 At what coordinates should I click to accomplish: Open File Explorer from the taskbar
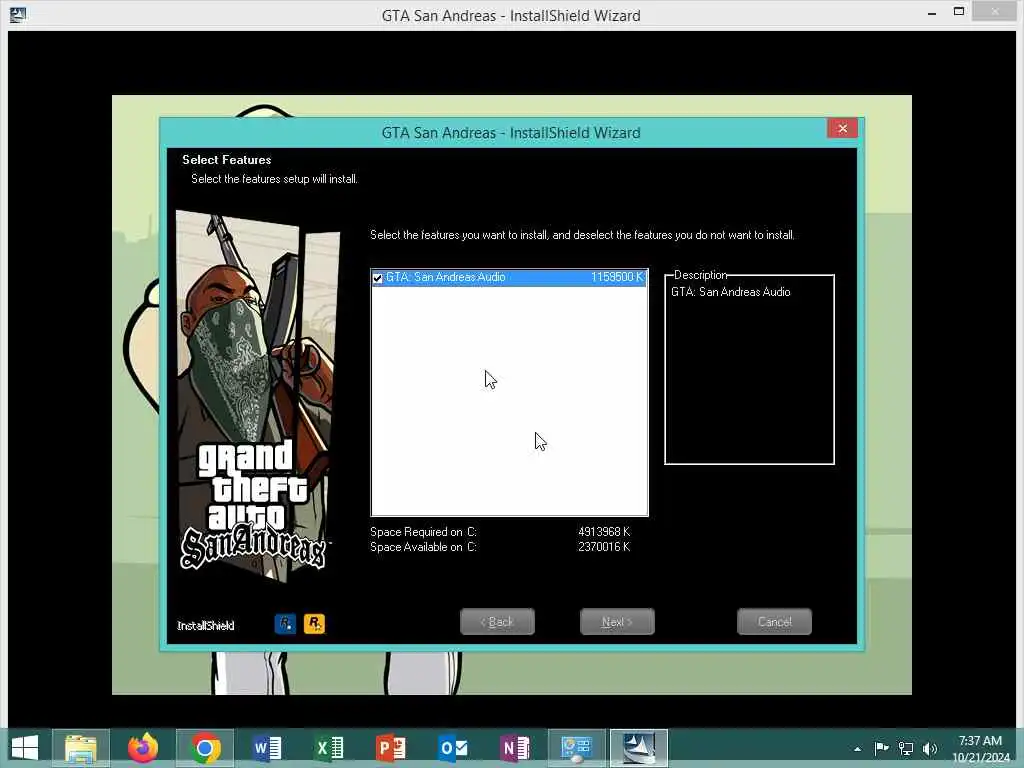coord(81,748)
